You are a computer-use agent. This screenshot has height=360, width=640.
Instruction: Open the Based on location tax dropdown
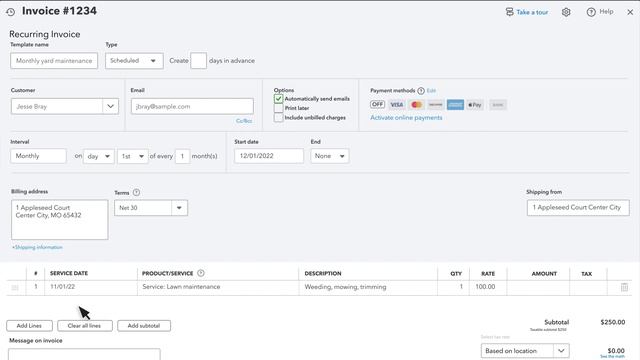tap(525, 351)
